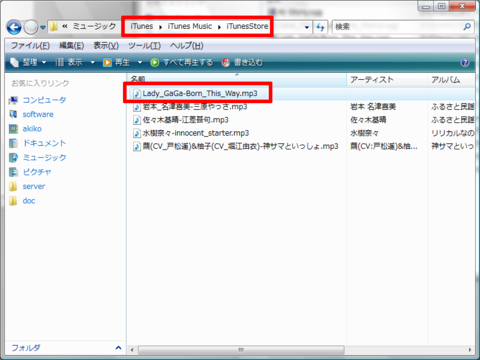Image resolution: width=480 pixels, height=360 pixels.
Task: Open the recent pages dropdown arrow
Action: tap(43, 28)
